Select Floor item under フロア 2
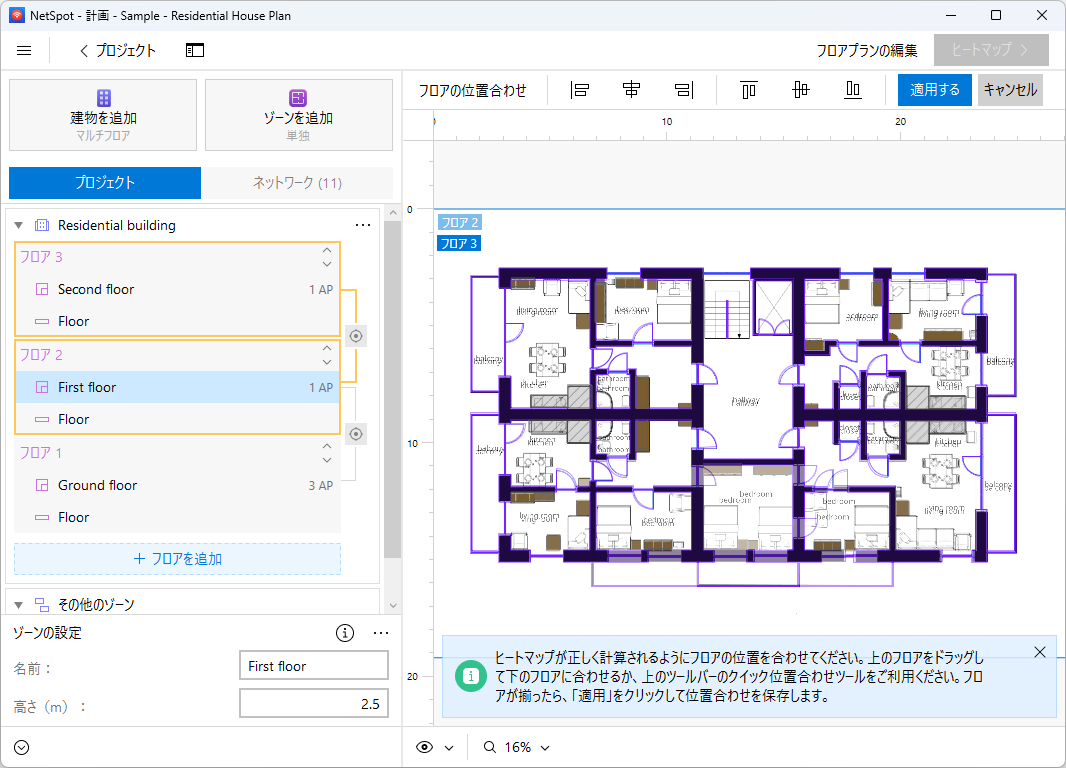1066x768 pixels. coord(177,419)
